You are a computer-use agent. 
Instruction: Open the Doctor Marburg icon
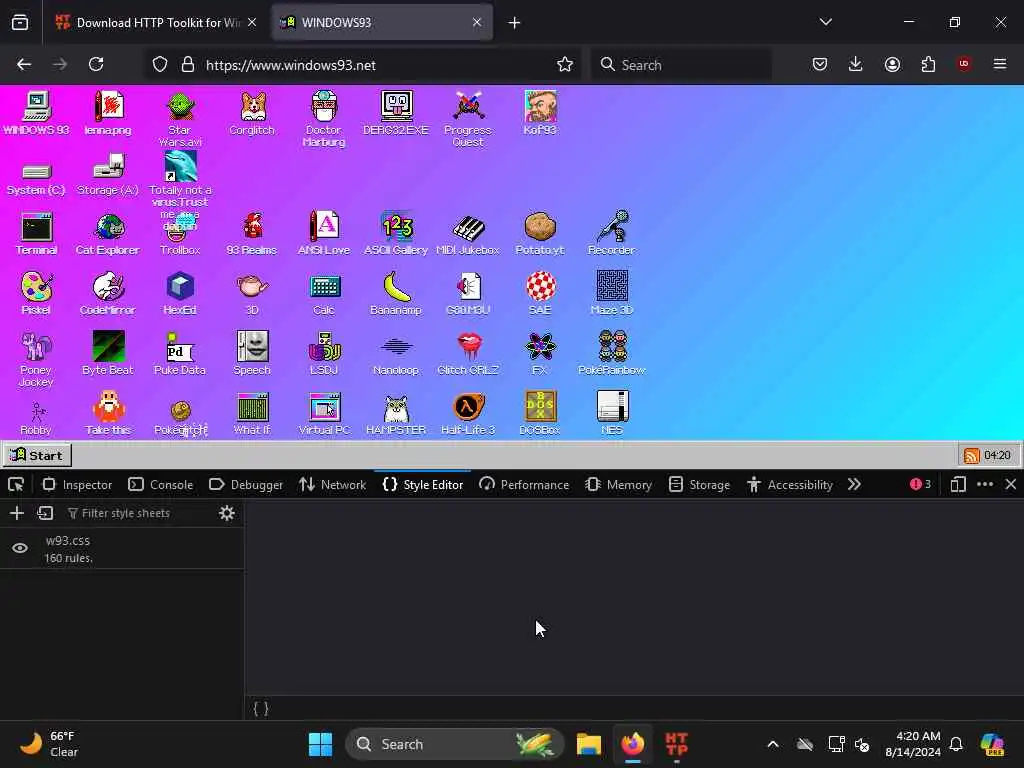pos(324,118)
